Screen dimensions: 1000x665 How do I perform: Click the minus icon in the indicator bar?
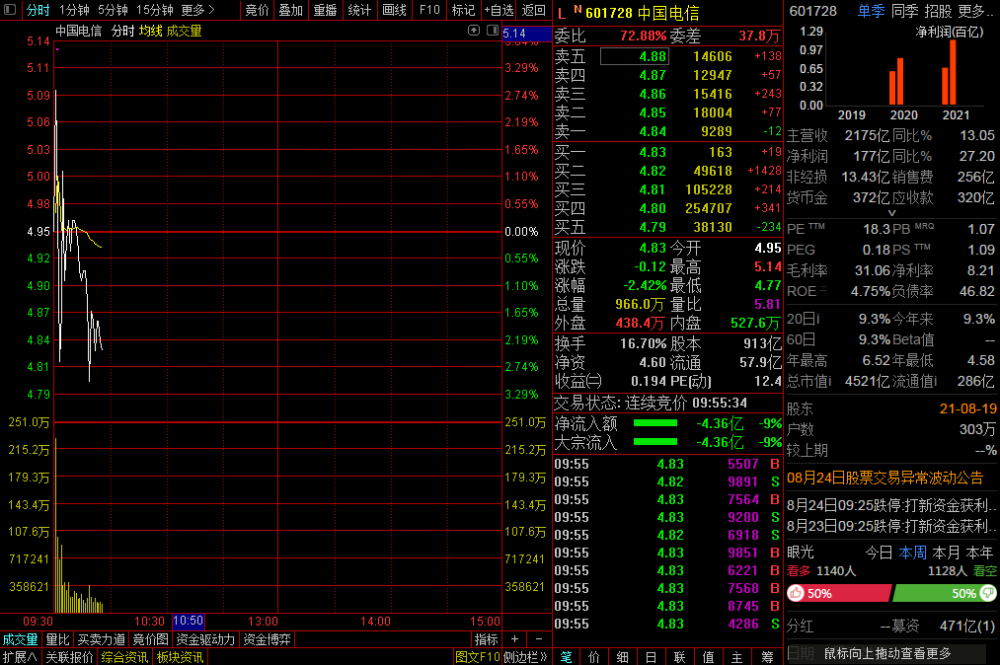pos(539,639)
